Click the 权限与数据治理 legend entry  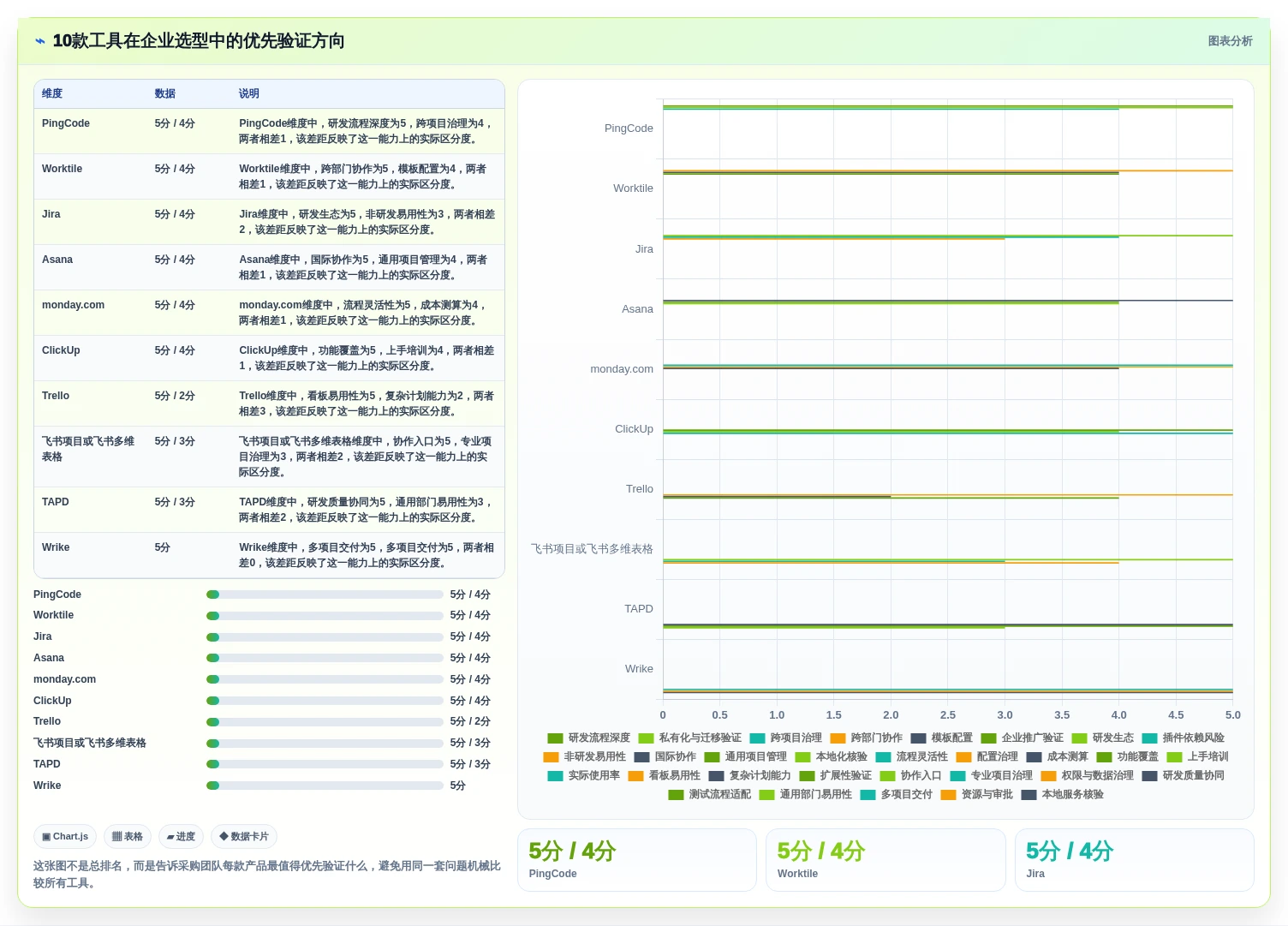click(1088, 775)
